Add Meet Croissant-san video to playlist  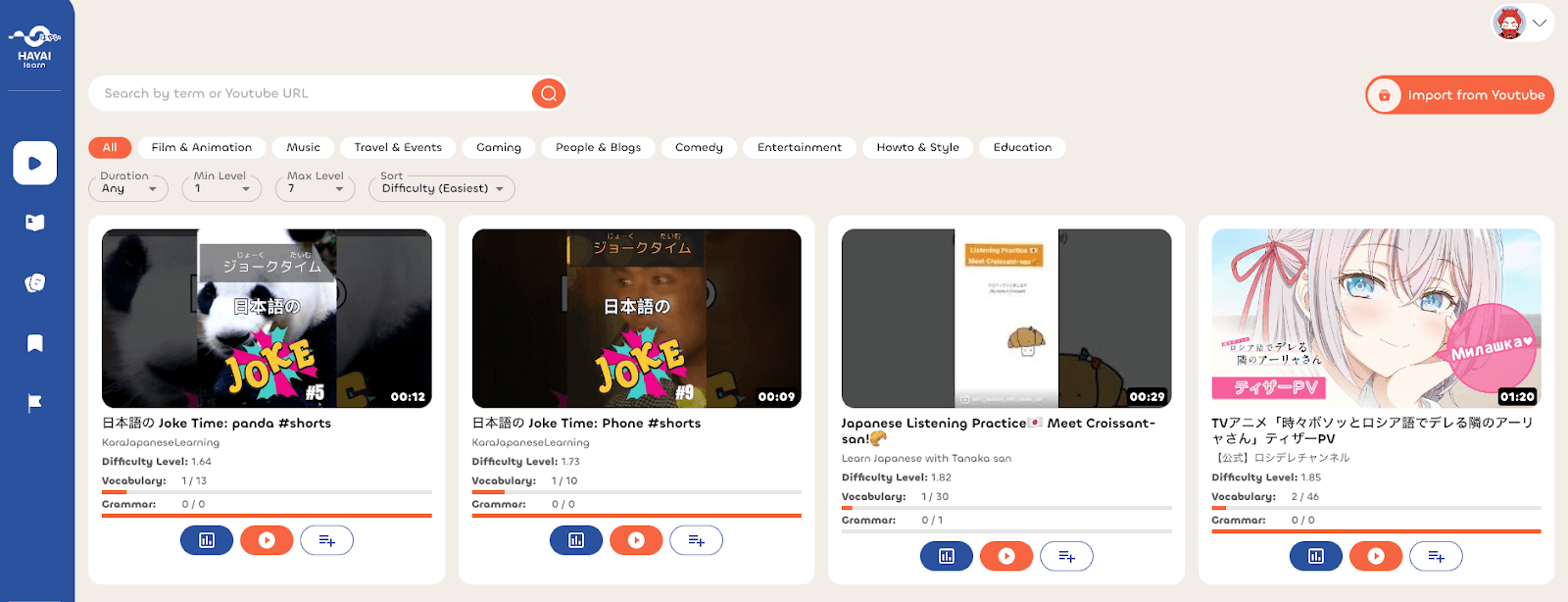point(1066,556)
